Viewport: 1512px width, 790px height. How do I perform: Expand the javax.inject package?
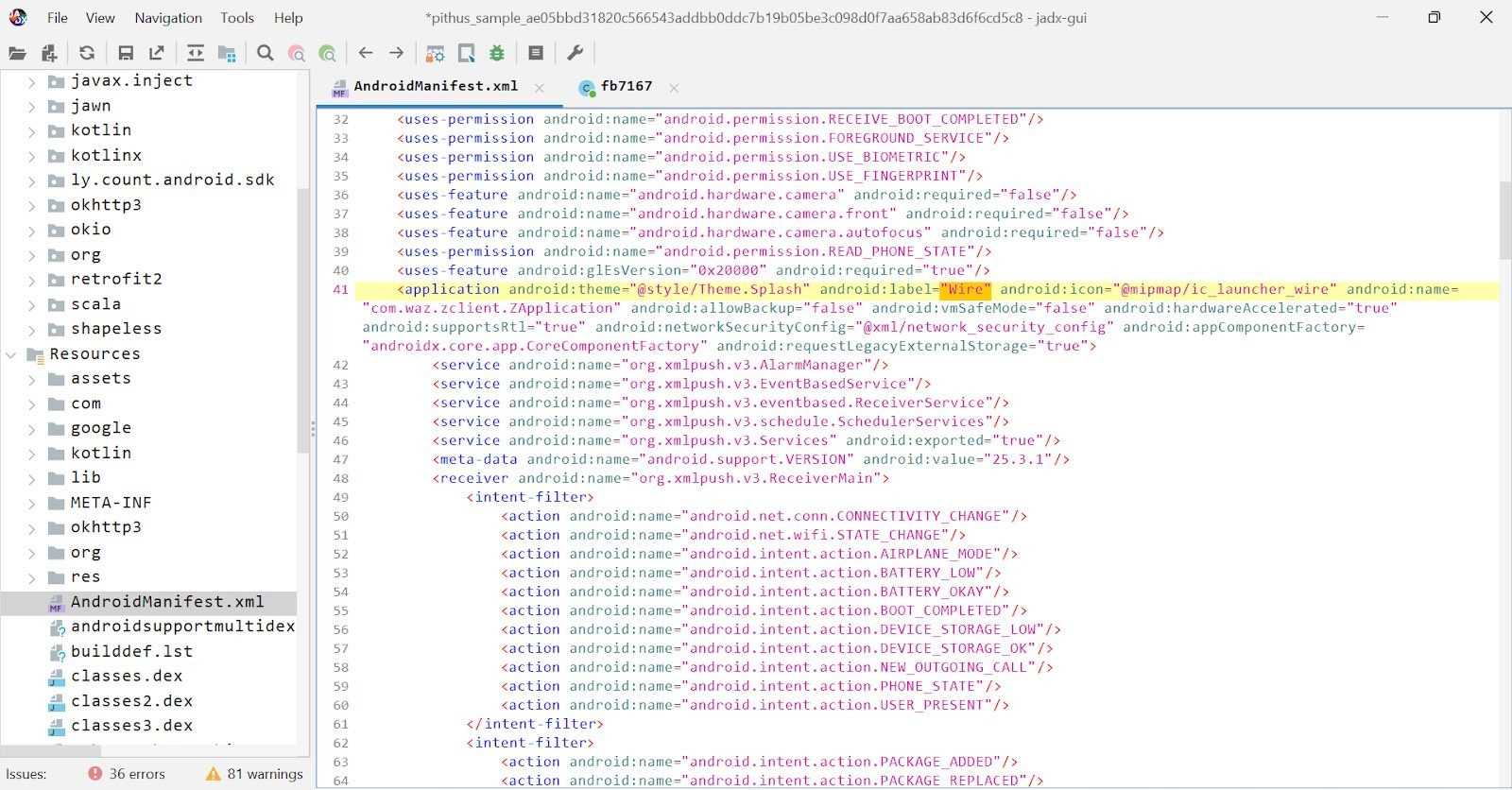(x=32, y=81)
